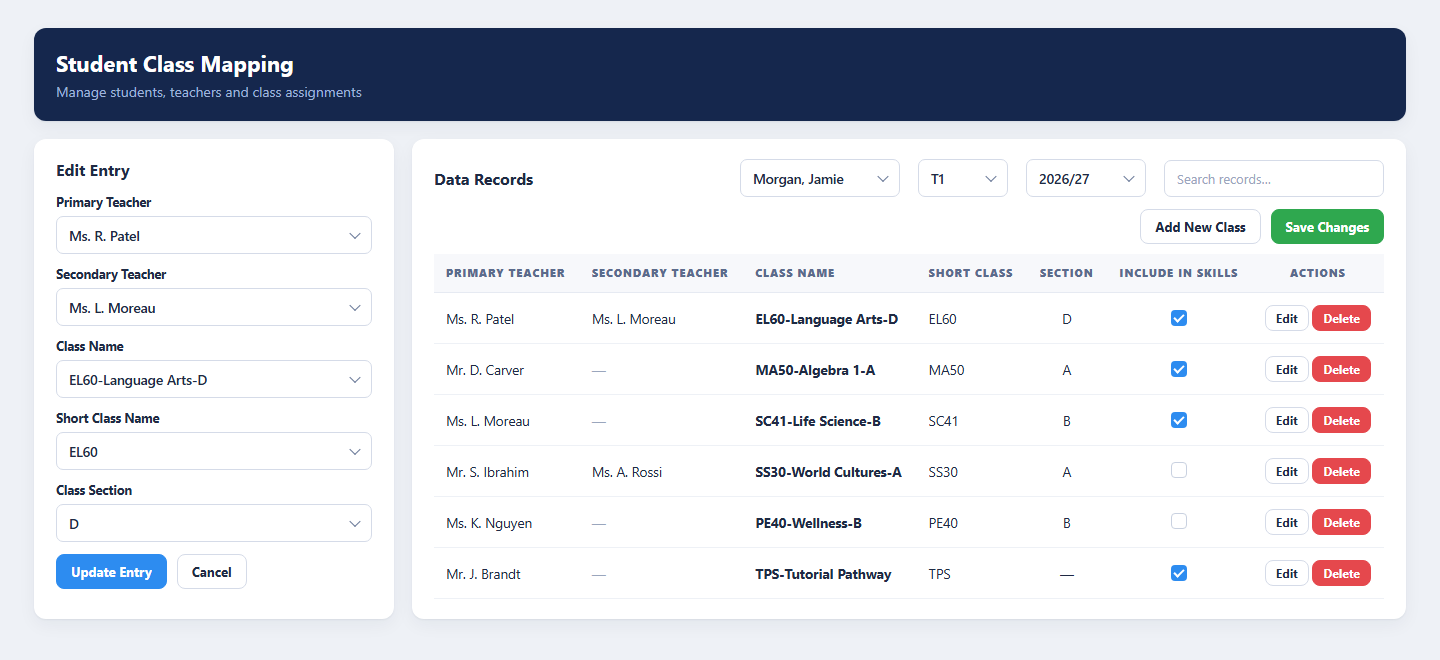Delete the TPS-Tutorial Pathway row
The height and width of the screenshot is (660, 1440).
click(x=1341, y=574)
